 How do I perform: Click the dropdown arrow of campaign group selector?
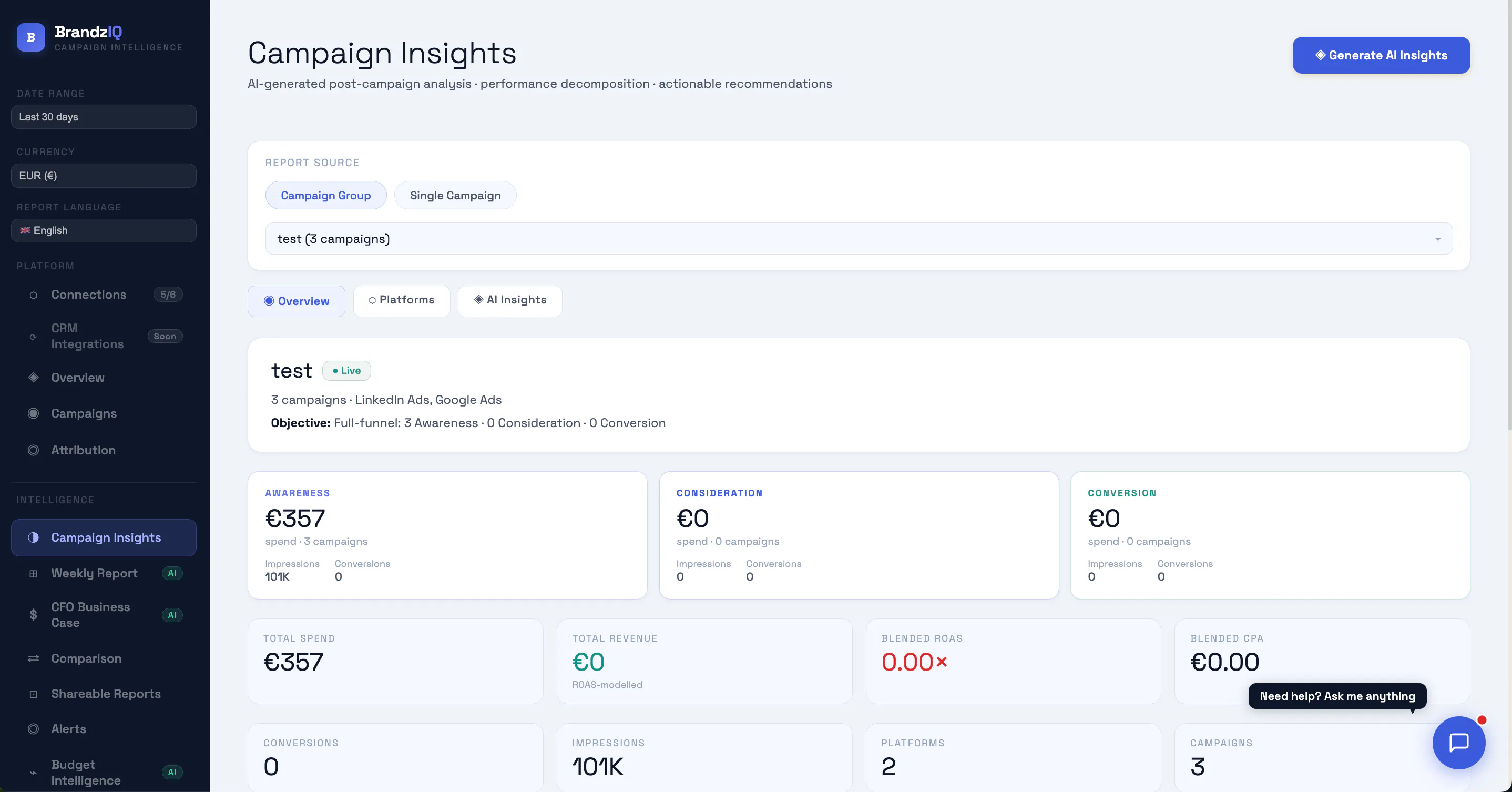pos(1437,239)
